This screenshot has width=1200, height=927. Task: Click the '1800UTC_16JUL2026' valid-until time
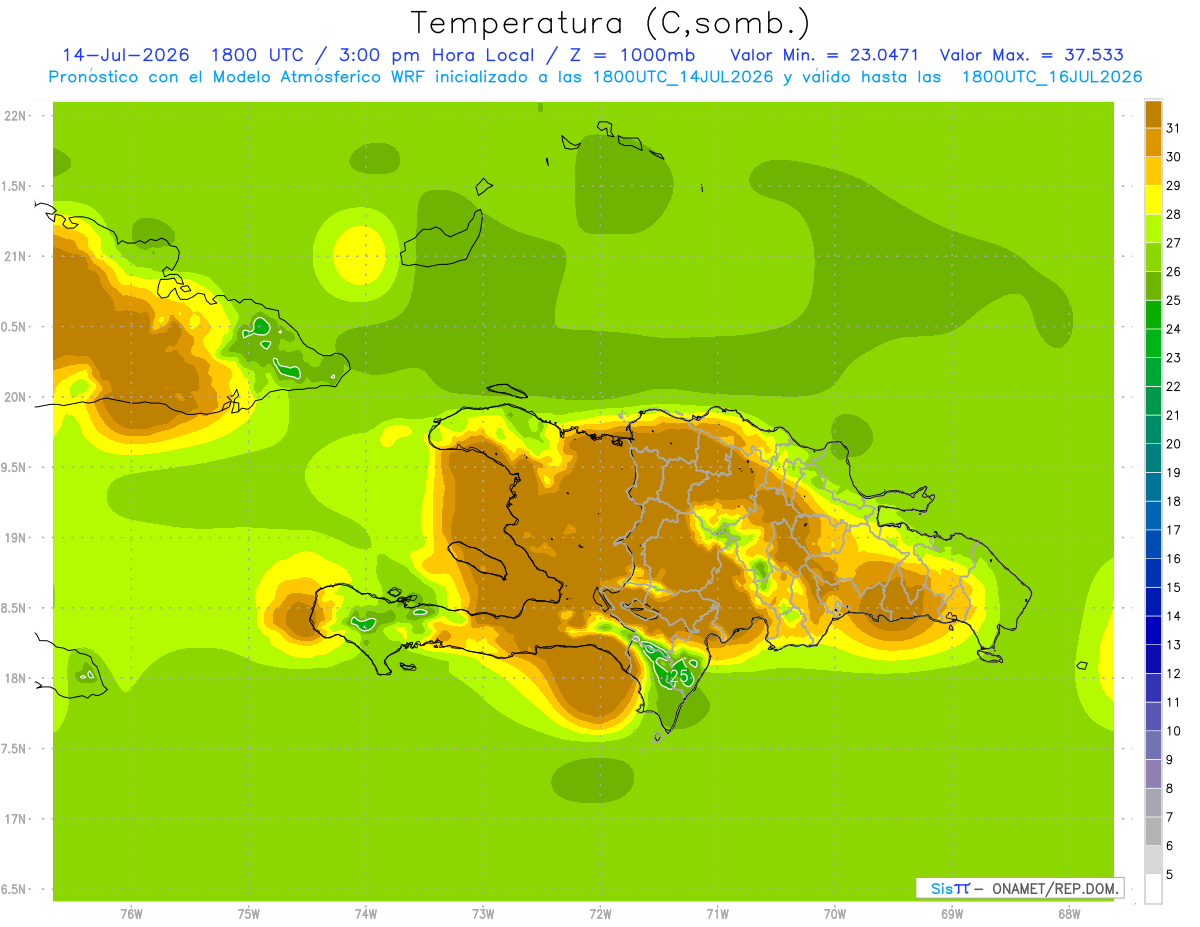(x=1052, y=77)
